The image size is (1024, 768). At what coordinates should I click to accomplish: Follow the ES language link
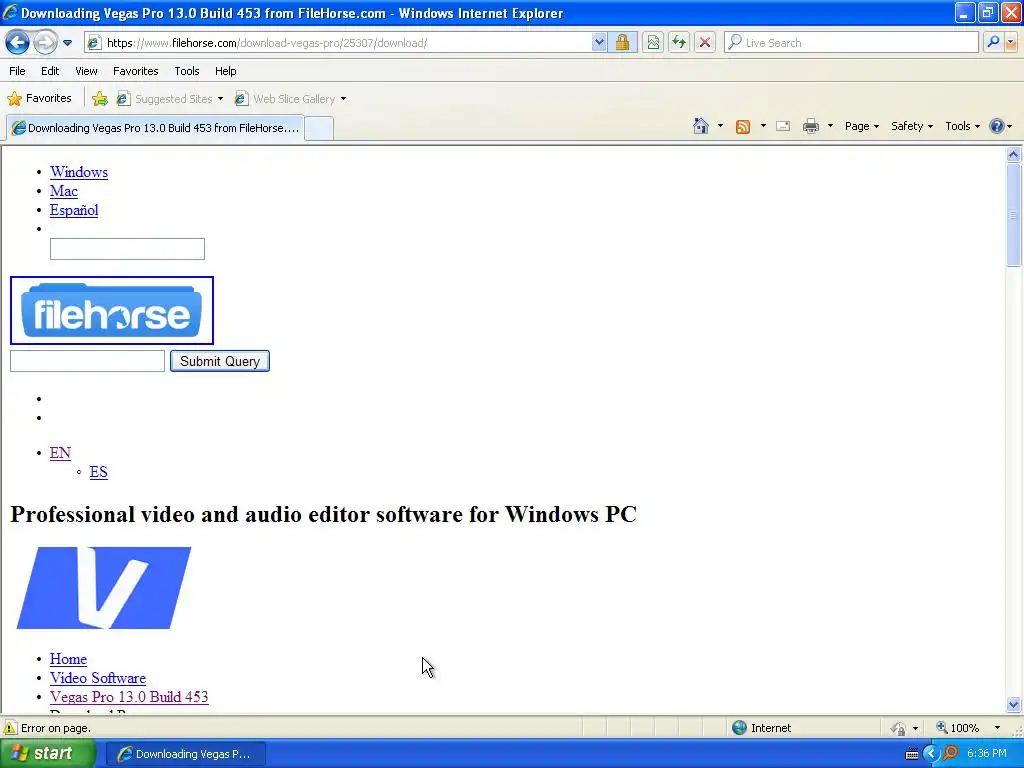click(99, 472)
